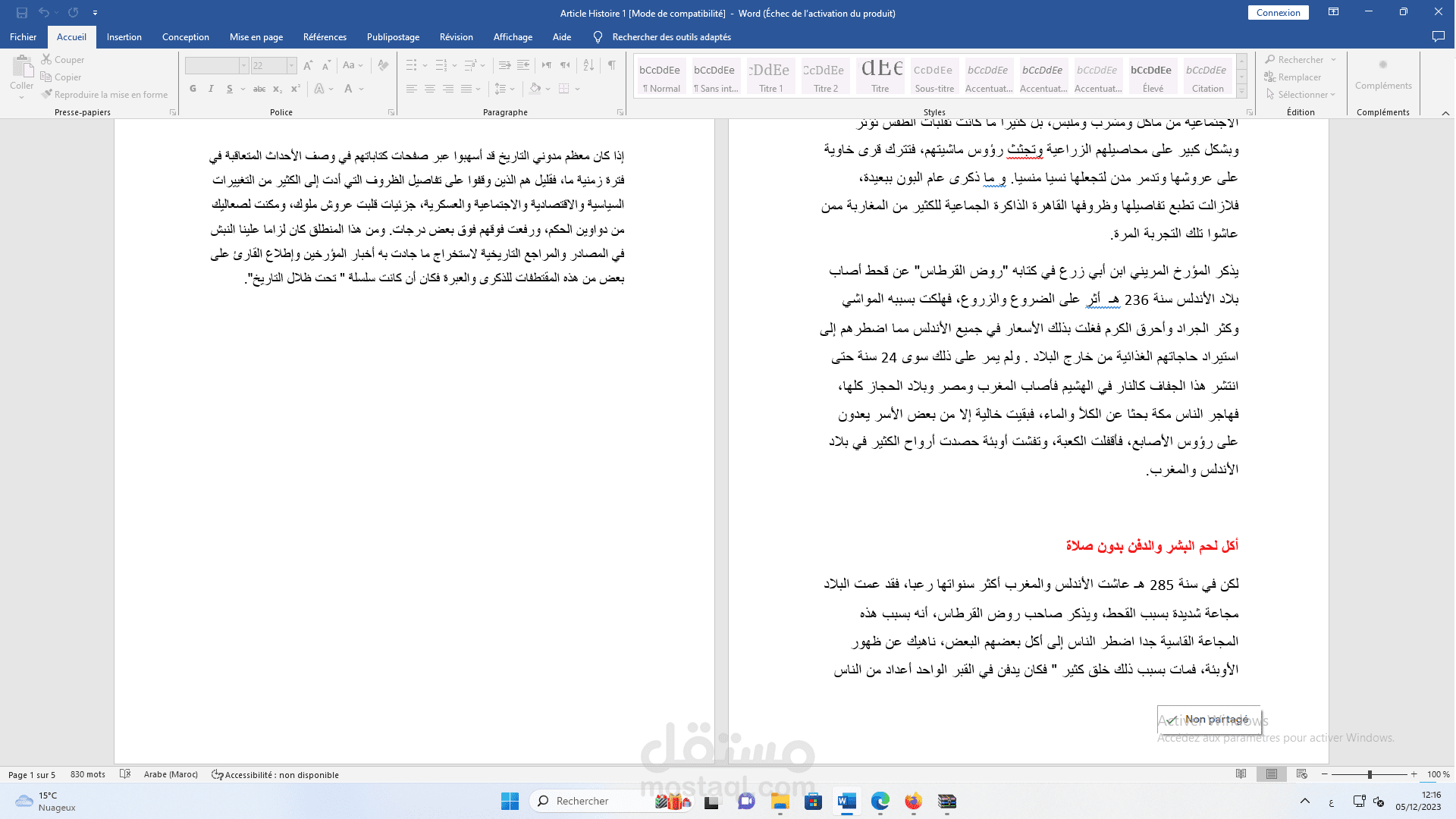The height and width of the screenshot is (819, 1456).
Task: Toggle bold formatting with G
Action: (x=193, y=89)
